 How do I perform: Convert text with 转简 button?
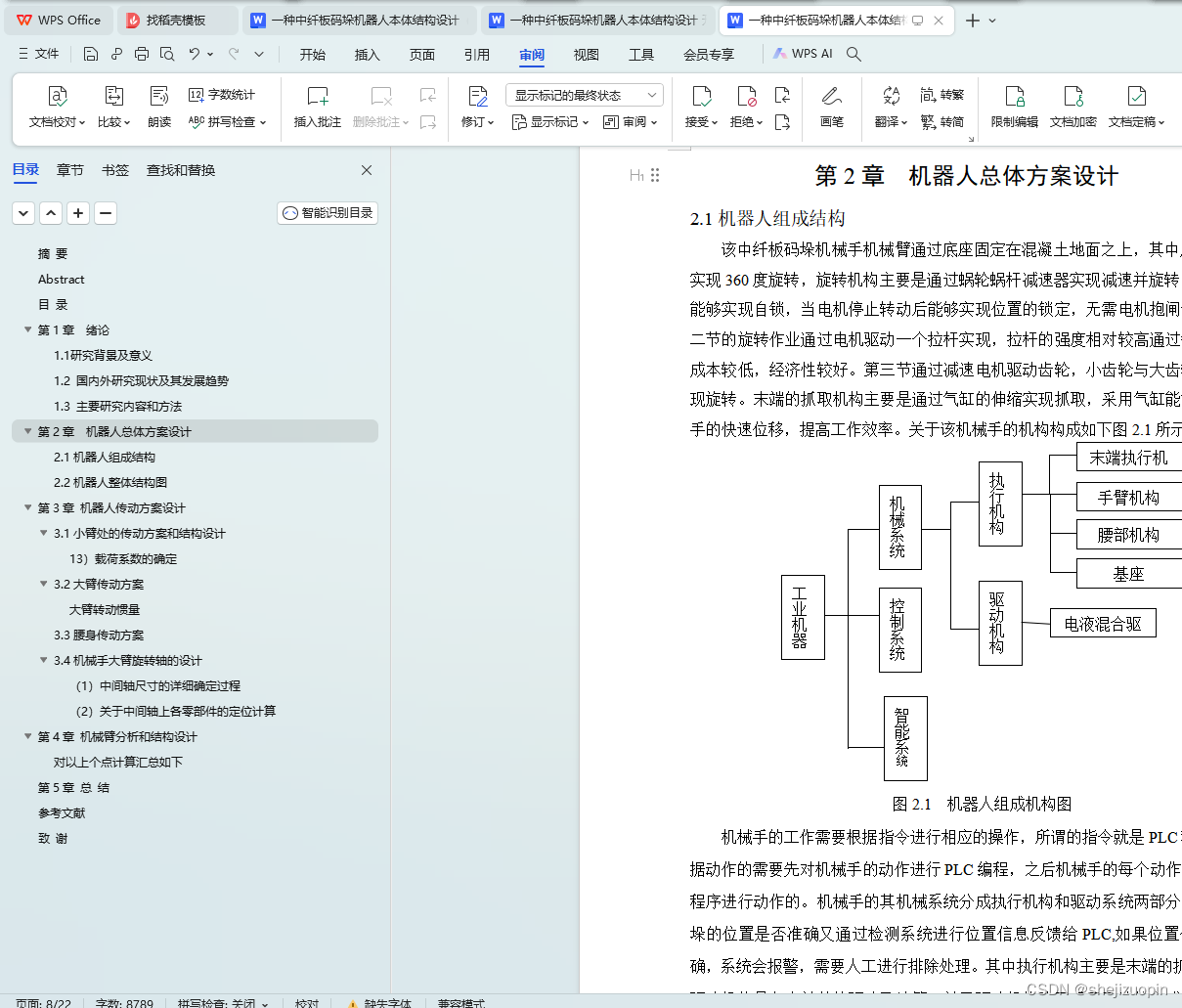coord(942,122)
